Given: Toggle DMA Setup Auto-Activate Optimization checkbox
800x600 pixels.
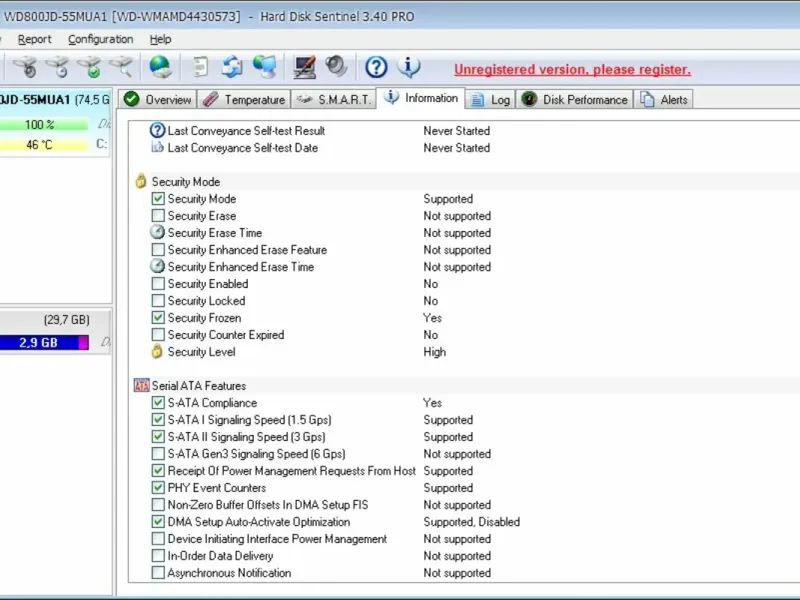Looking at the screenshot, I should point(158,521).
